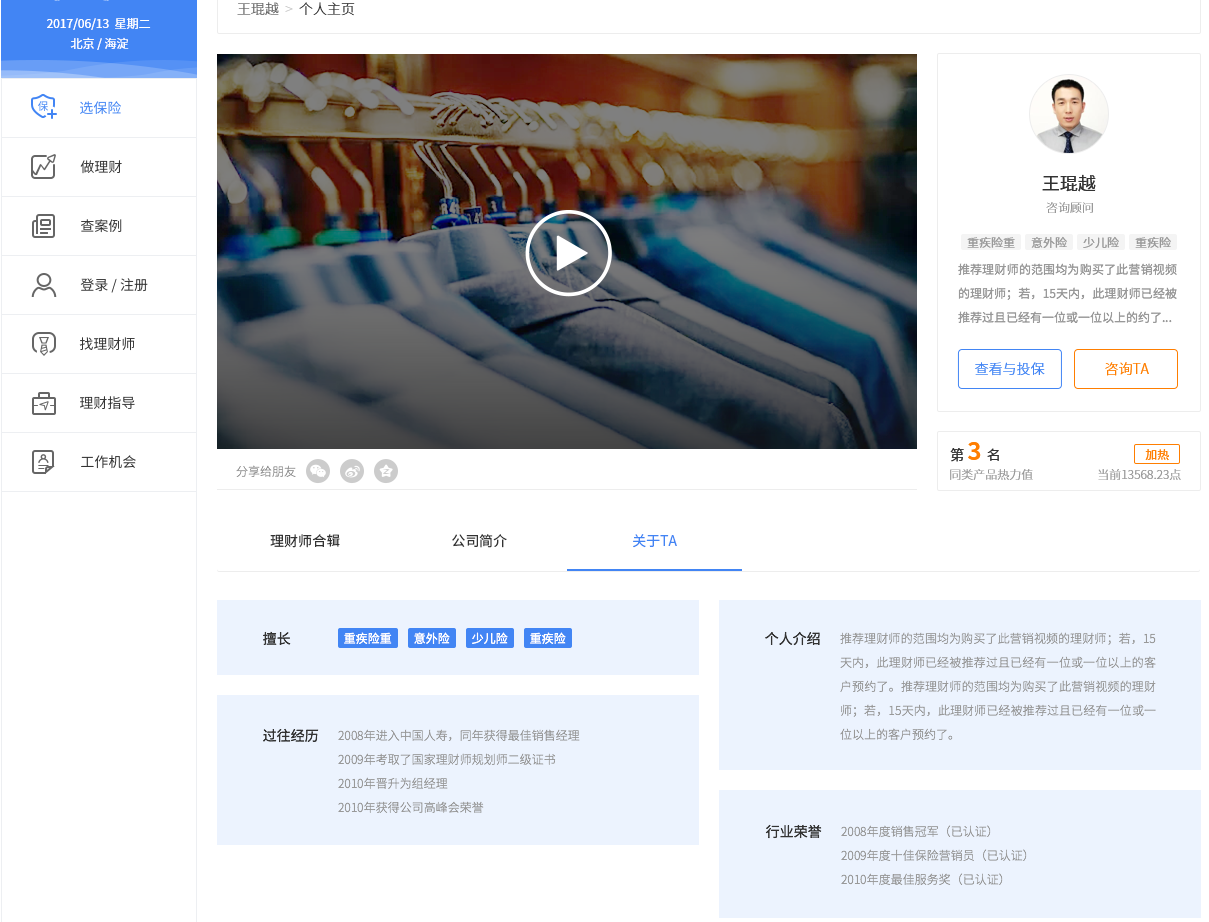Click the advisor's avatar photo
This screenshot has width=1209, height=922.
click(1068, 113)
